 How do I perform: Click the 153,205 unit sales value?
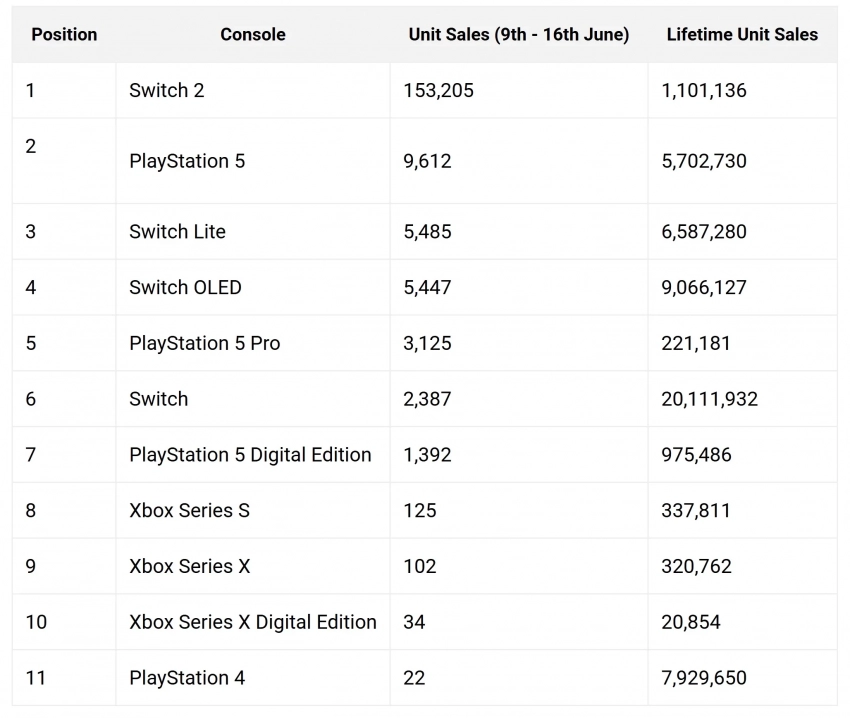click(x=439, y=91)
